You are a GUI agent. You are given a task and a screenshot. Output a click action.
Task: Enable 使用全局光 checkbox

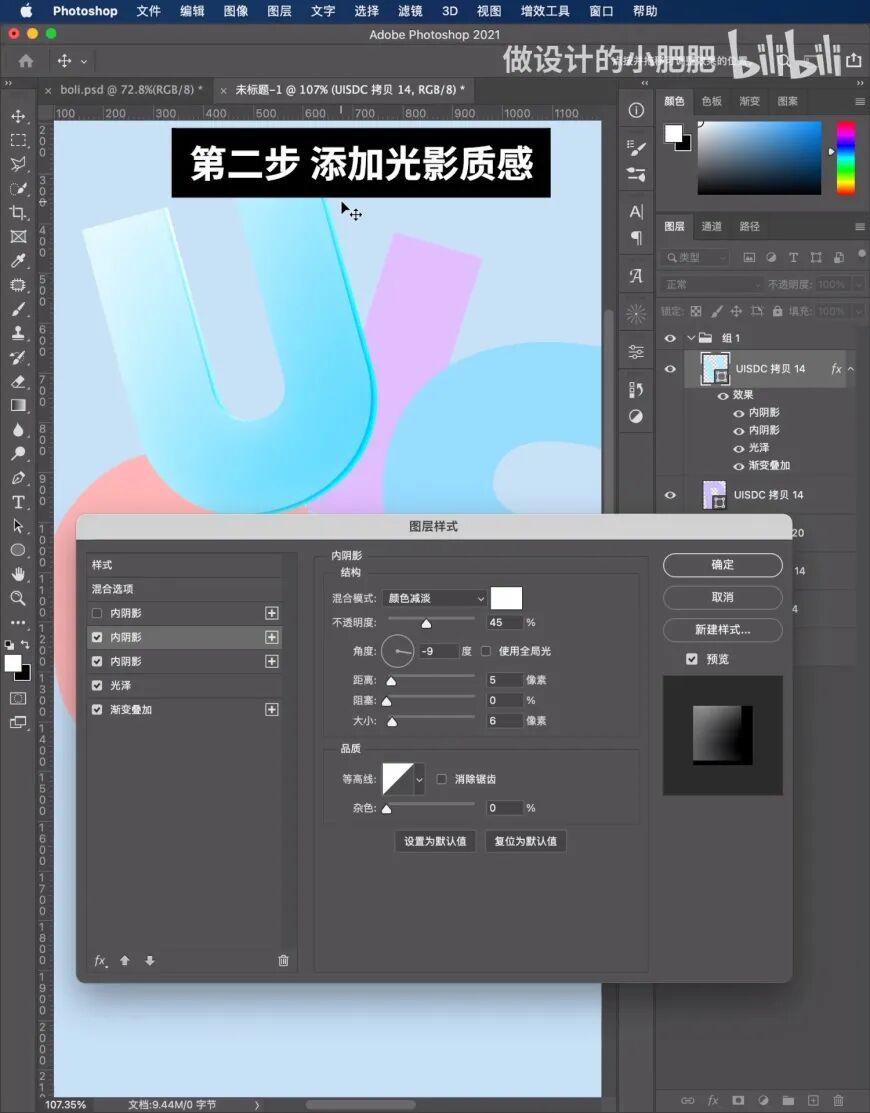486,651
